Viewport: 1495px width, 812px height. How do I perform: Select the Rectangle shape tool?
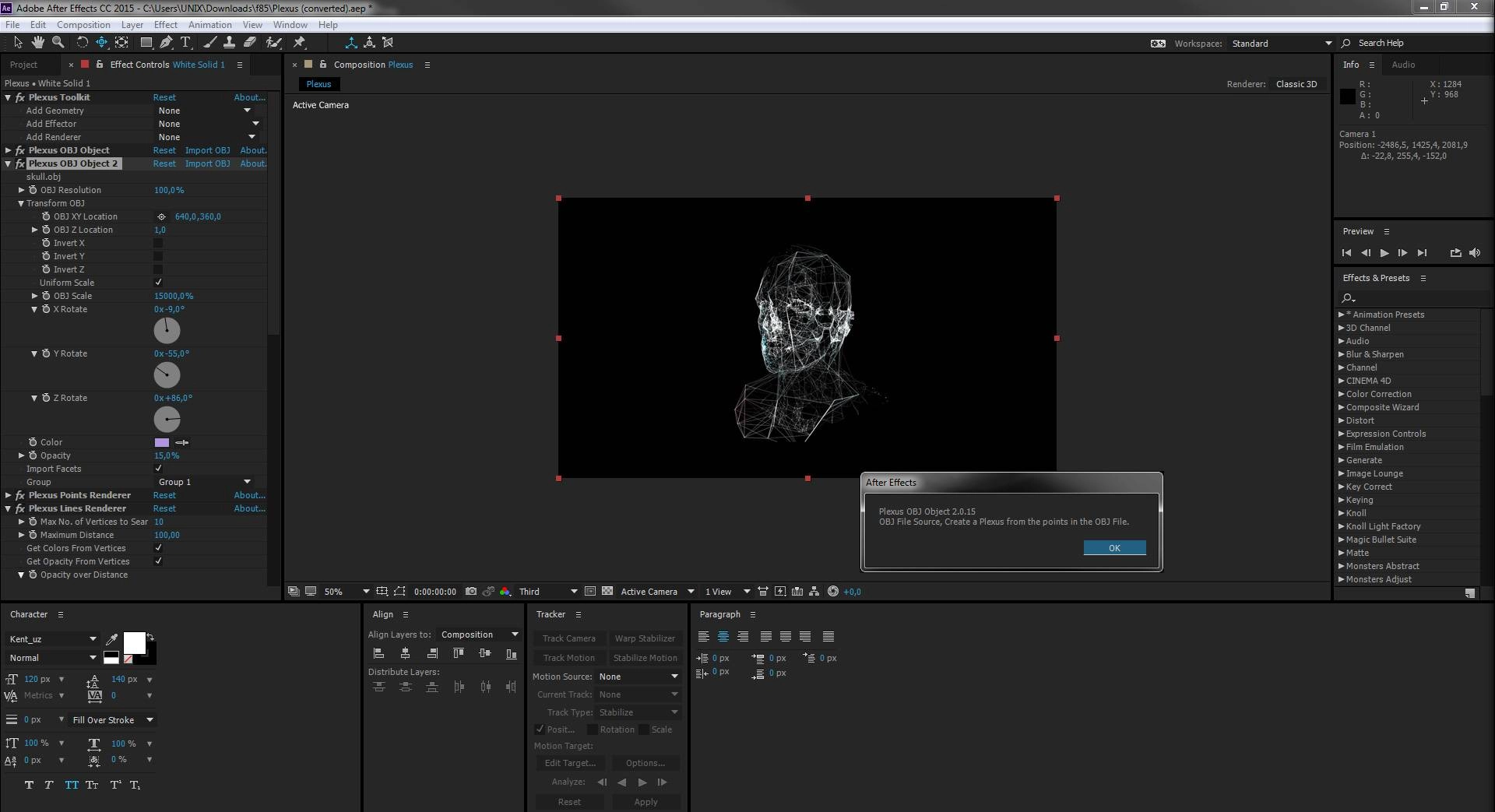pos(146,42)
